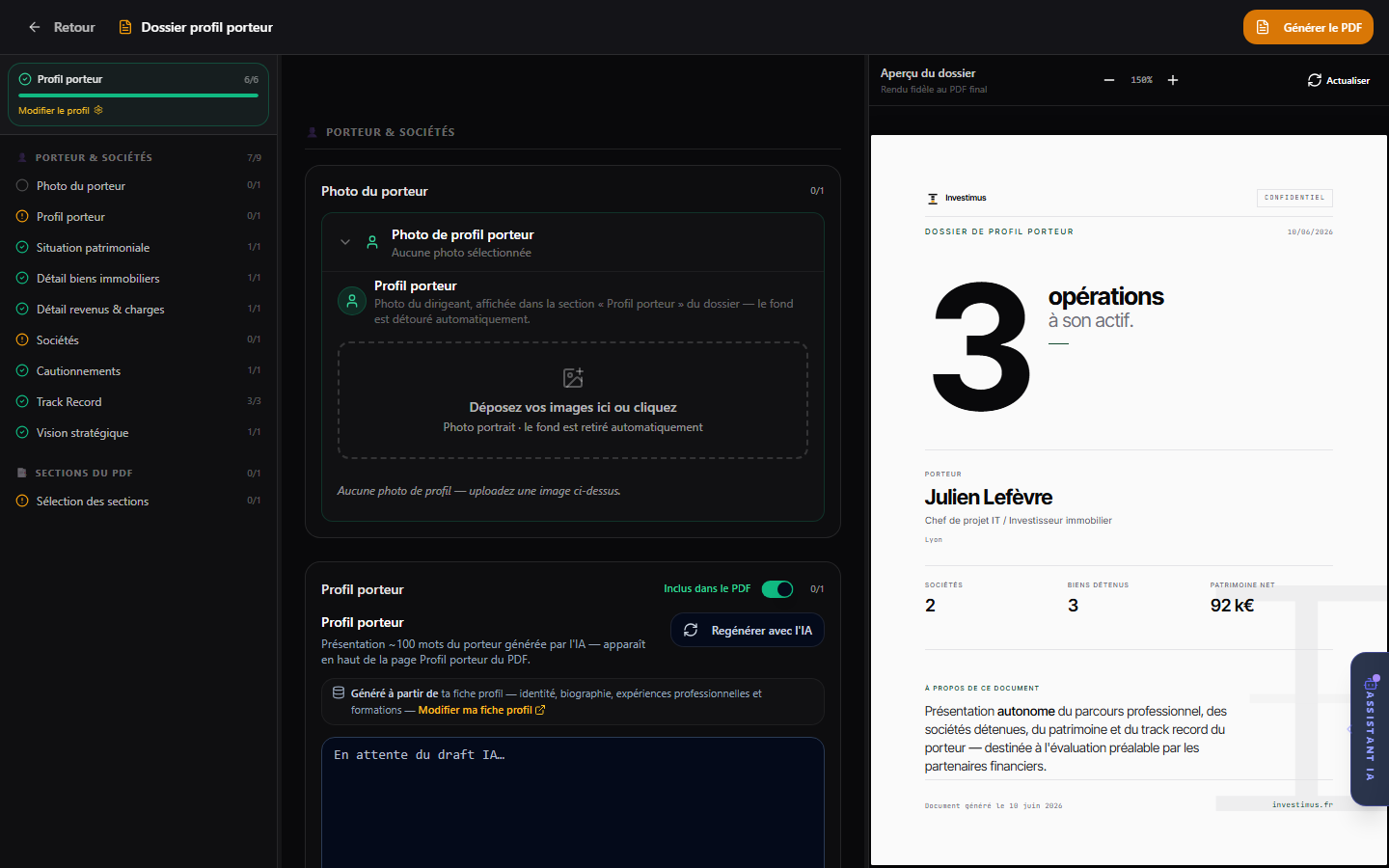Image resolution: width=1389 pixels, height=868 pixels.
Task: Open Sélection des sections
Action: click(138, 501)
